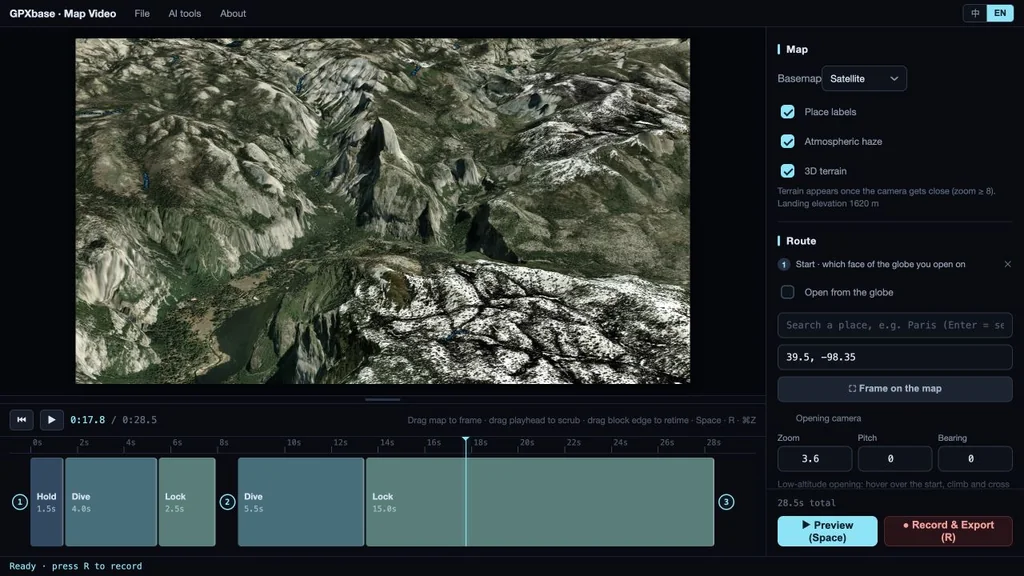1024x576 pixels.
Task: Click the Landing elevation 1620 m text
Action: [828, 203]
